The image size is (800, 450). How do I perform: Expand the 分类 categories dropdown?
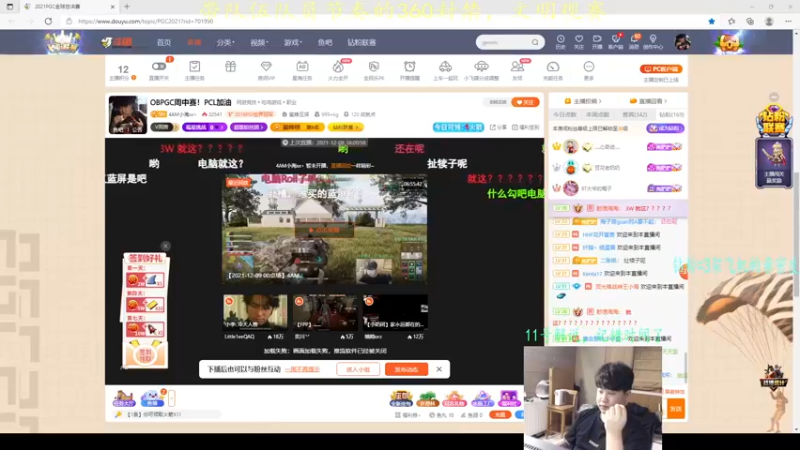(x=225, y=42)
